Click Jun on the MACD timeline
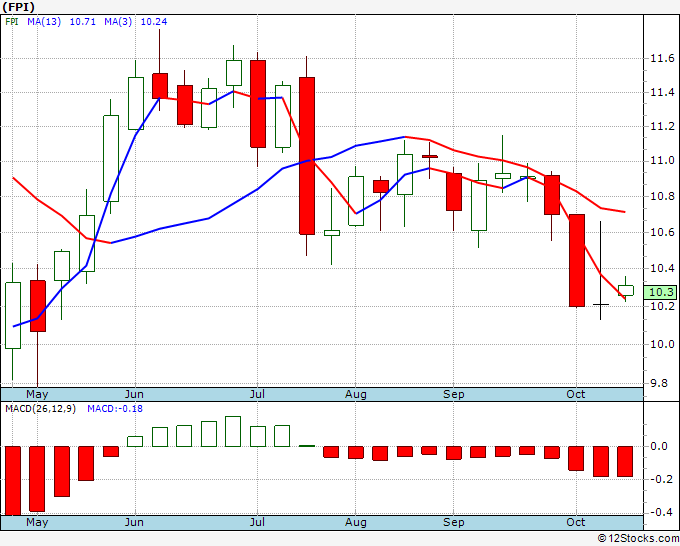Image resolution: width=680 pixels, height=546 pixels. coord(134,522)
